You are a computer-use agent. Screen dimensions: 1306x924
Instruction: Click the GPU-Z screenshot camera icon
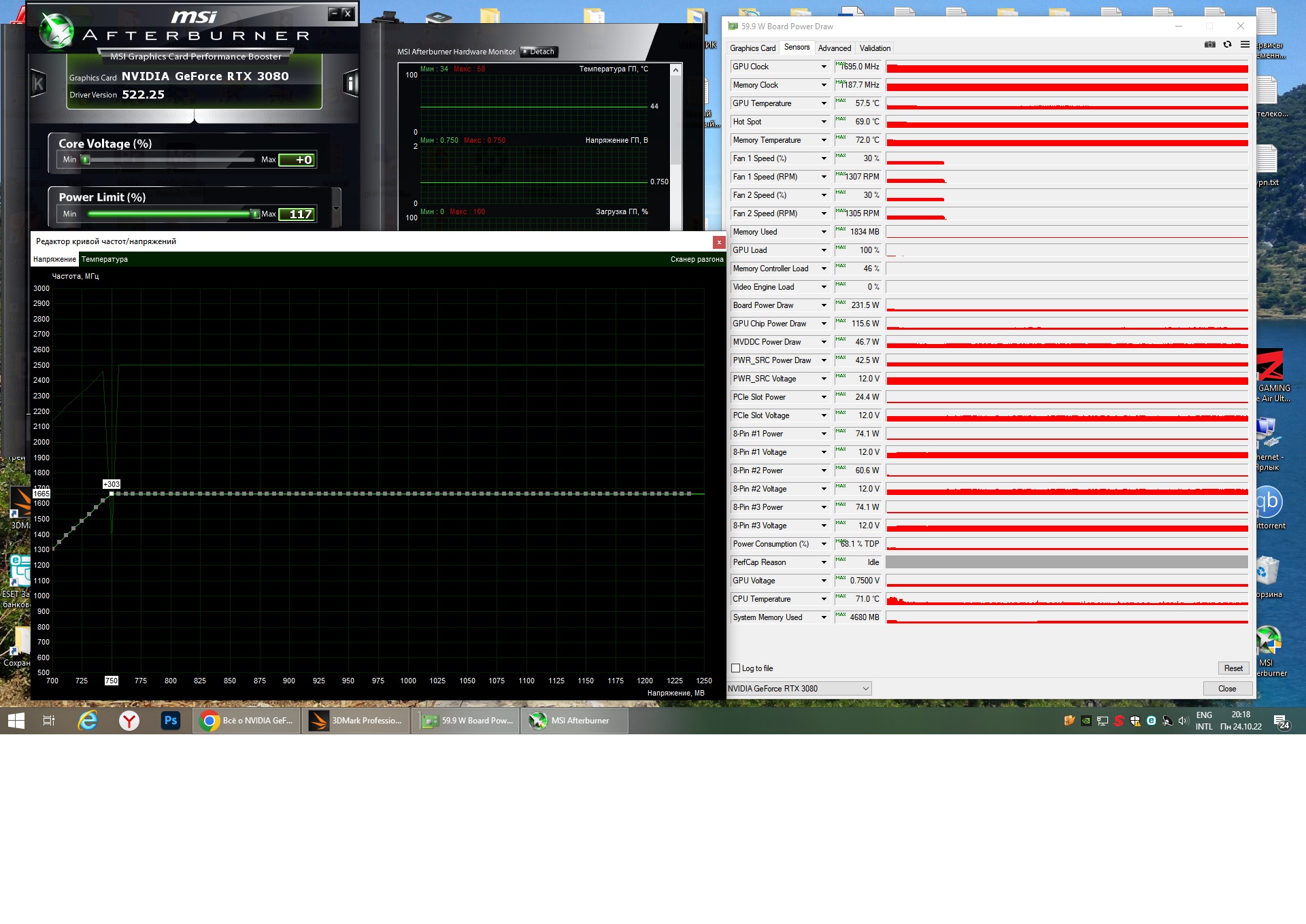point(1209,45)
